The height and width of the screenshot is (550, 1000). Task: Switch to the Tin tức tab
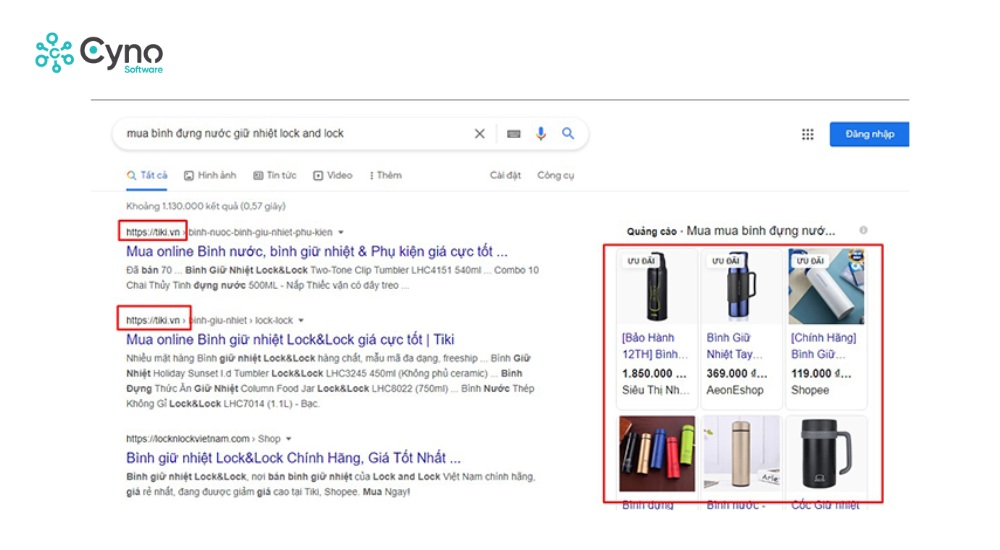tap(275, 175)
